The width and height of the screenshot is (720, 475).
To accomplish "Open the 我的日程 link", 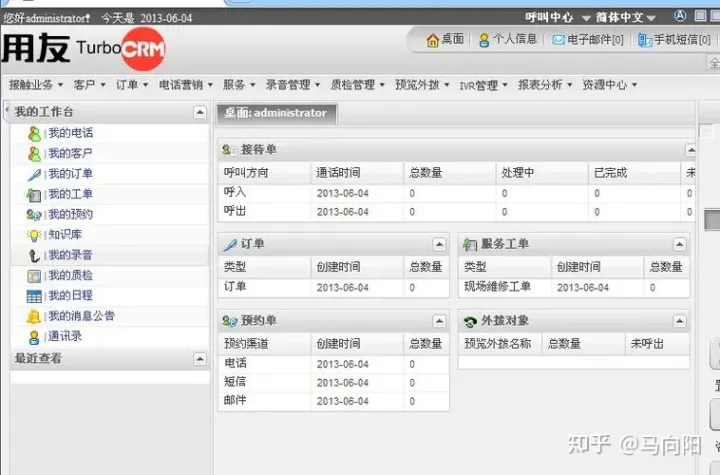I will pos(71,295).
